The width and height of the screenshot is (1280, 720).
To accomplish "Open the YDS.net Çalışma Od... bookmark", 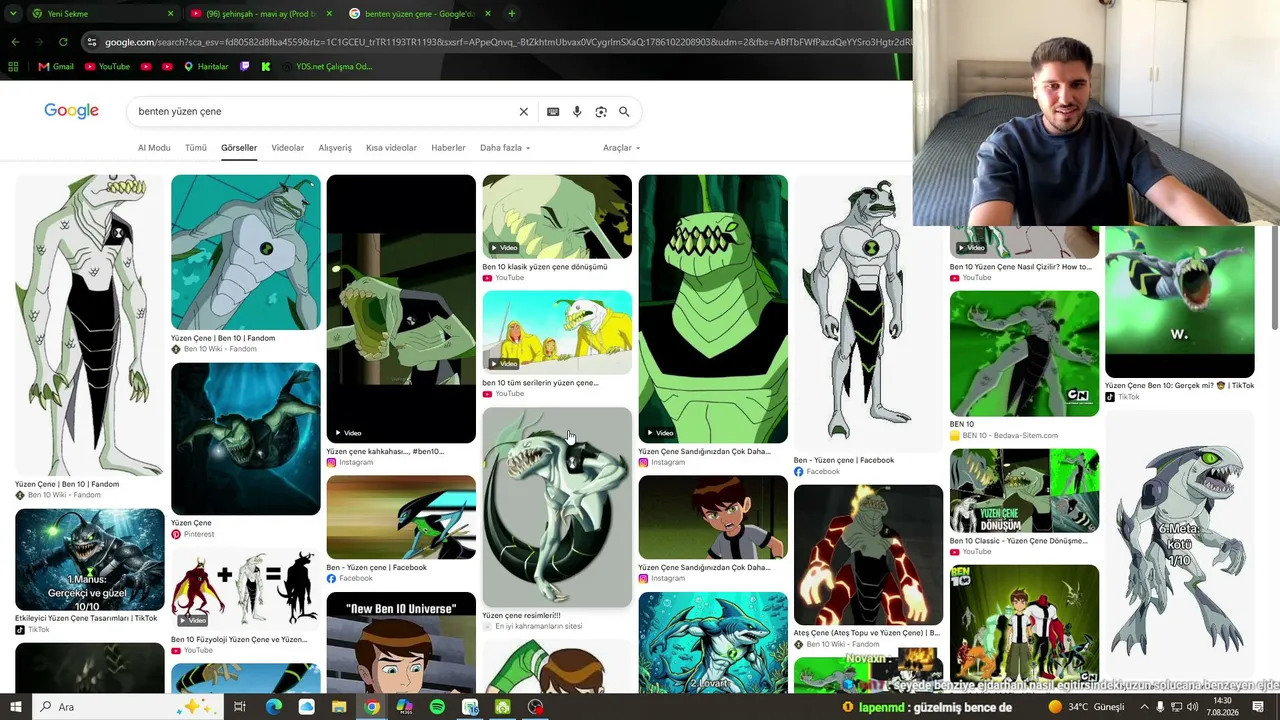I will [327, 67].
